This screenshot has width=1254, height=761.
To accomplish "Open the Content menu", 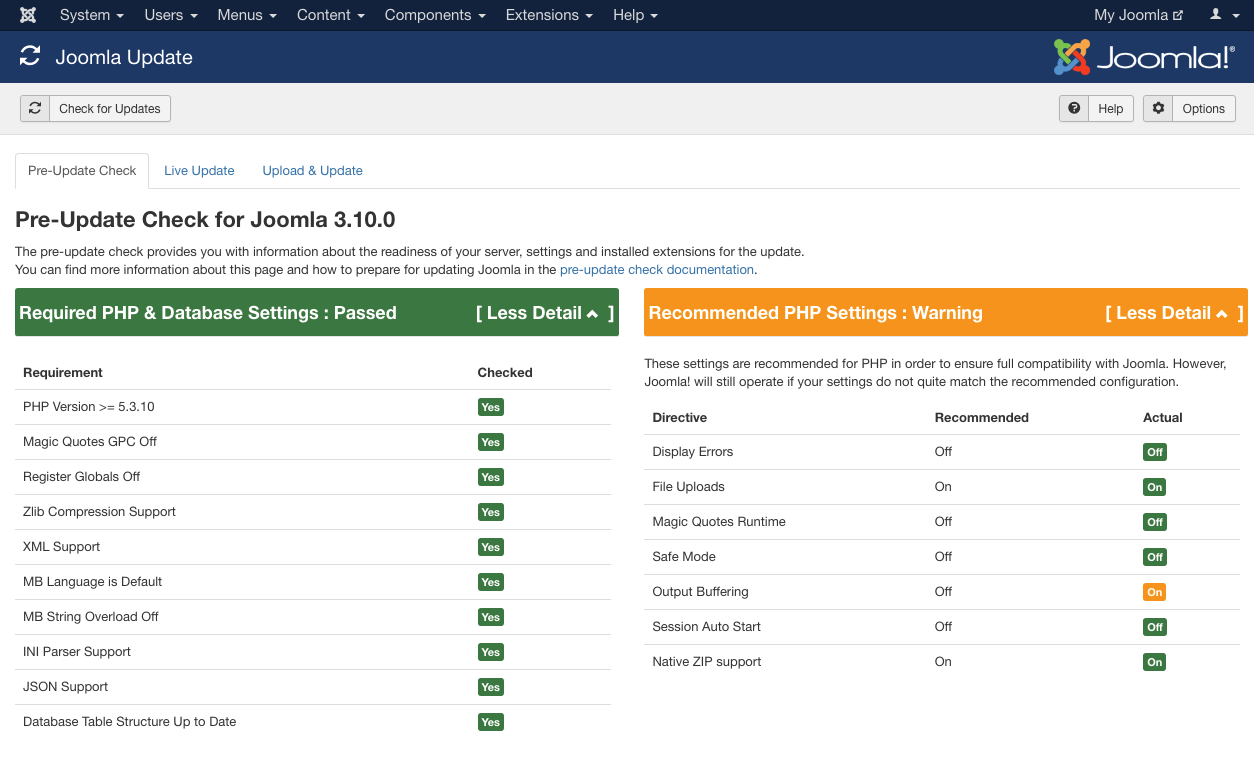I will 330,15.
